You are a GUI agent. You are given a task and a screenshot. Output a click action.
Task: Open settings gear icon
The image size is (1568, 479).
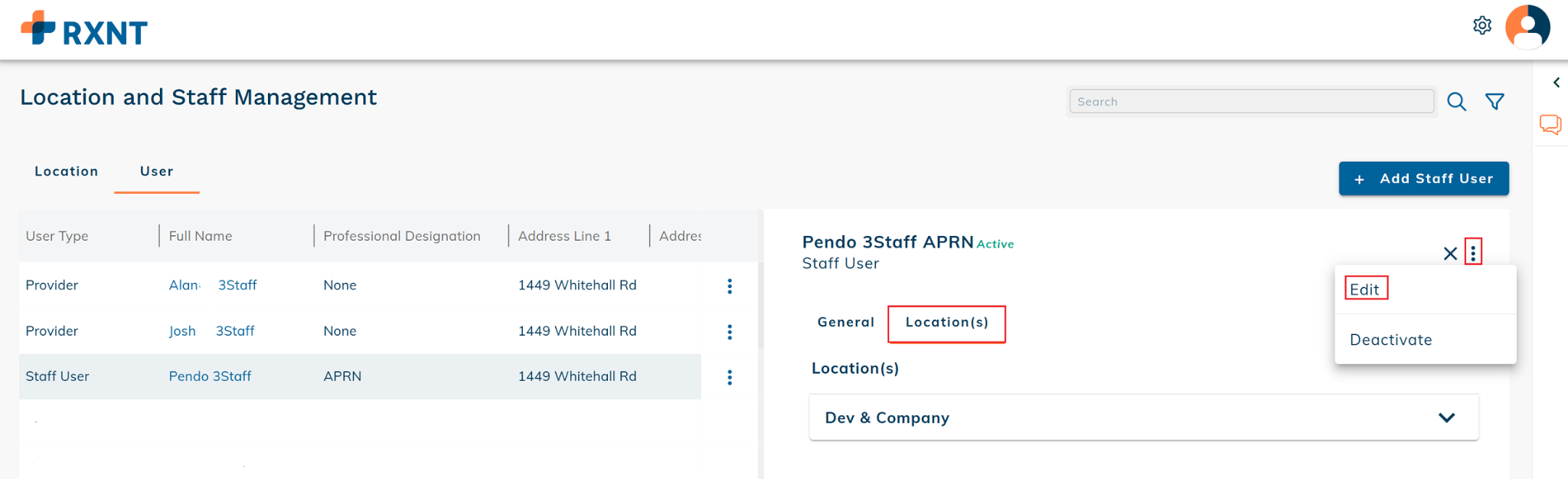tap(1482, 26)
